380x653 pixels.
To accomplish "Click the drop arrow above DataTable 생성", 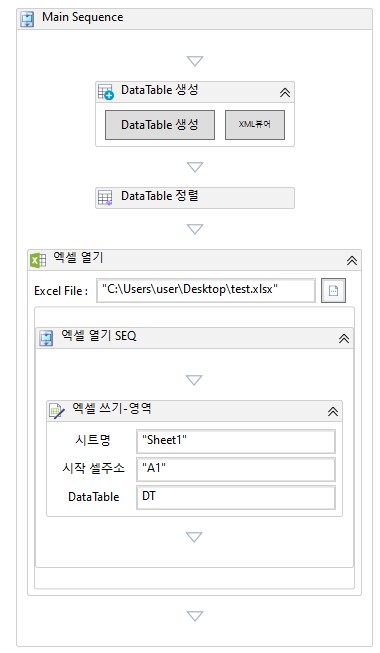I will 195,61.
